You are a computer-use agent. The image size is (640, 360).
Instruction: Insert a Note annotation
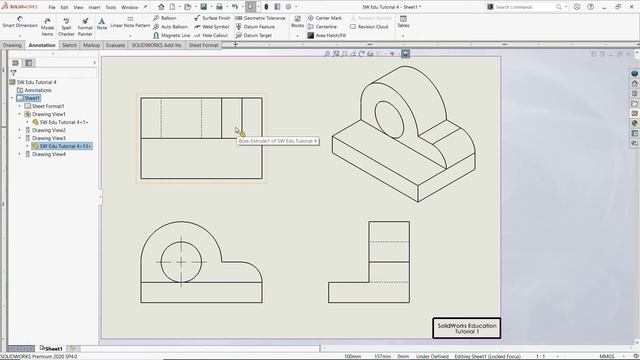(102, 24)
